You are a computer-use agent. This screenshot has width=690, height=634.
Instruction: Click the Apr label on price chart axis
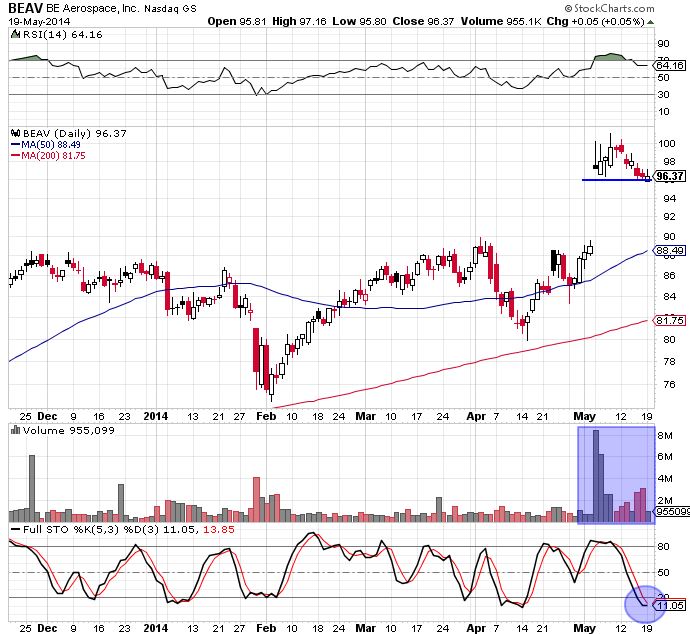click(x=476, y=416)
